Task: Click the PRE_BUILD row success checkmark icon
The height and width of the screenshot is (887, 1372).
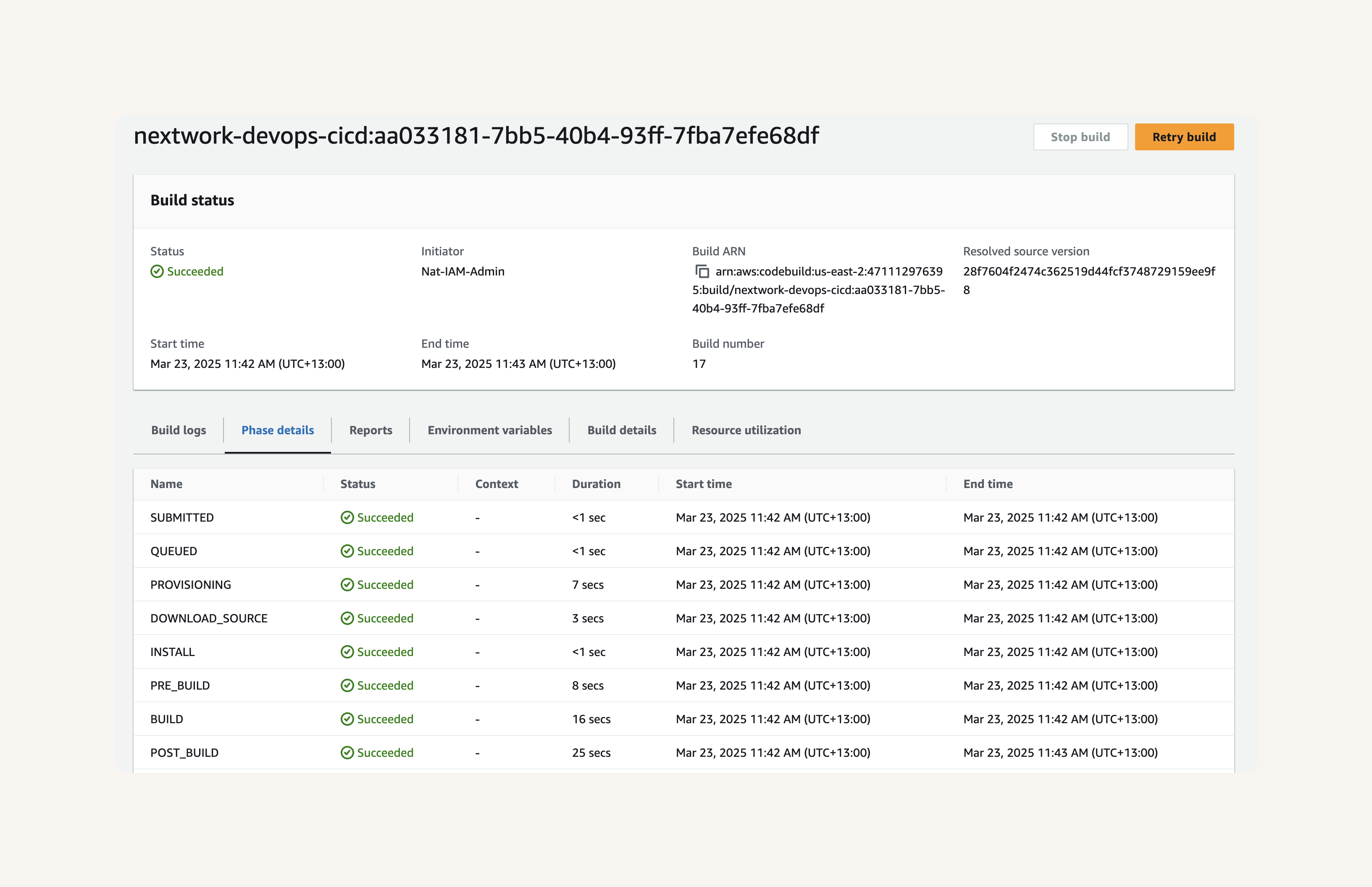Action: [347, 685]
